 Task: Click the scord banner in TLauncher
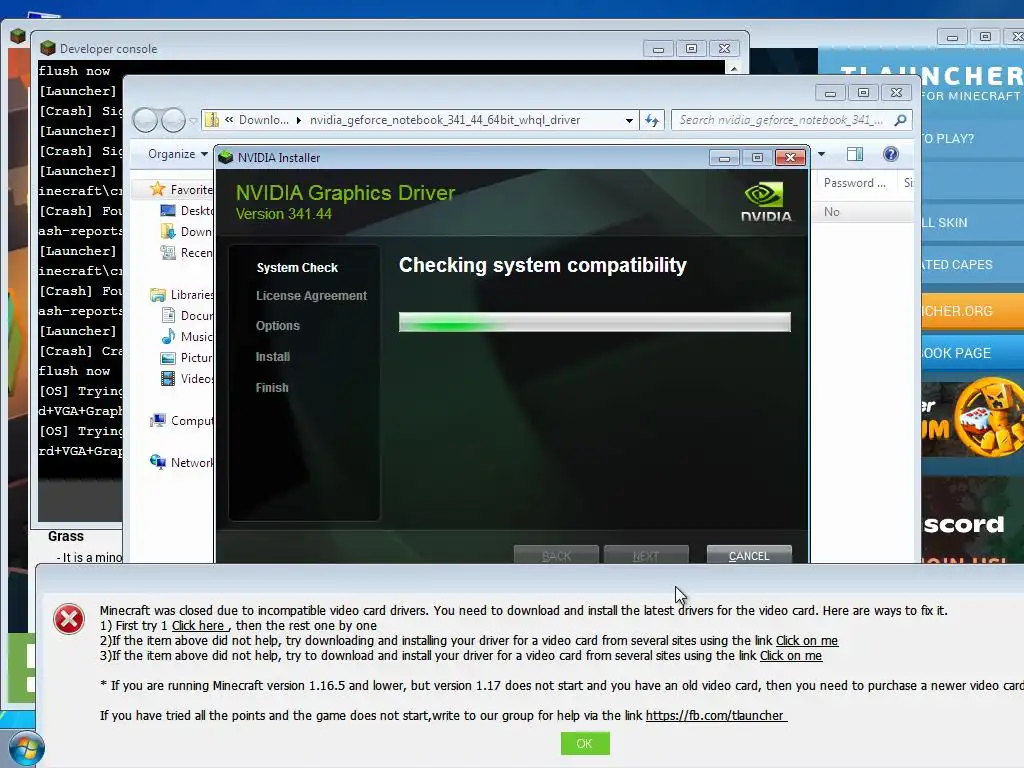(972, 521)
